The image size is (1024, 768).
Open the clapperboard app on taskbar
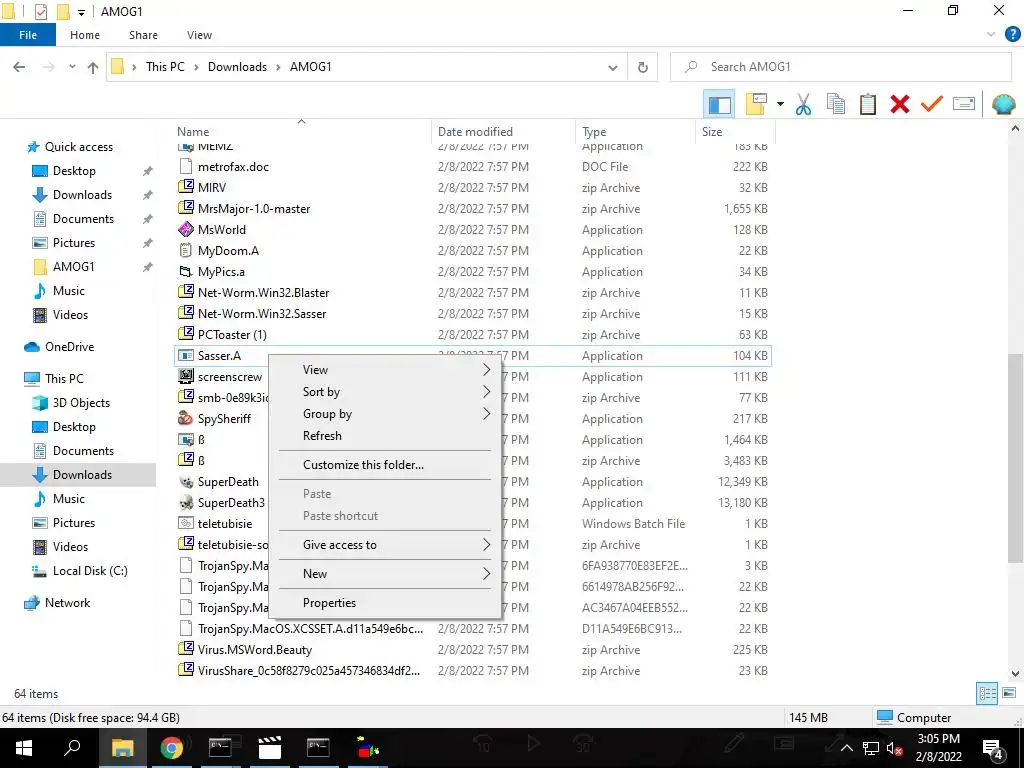coord(269,748)
